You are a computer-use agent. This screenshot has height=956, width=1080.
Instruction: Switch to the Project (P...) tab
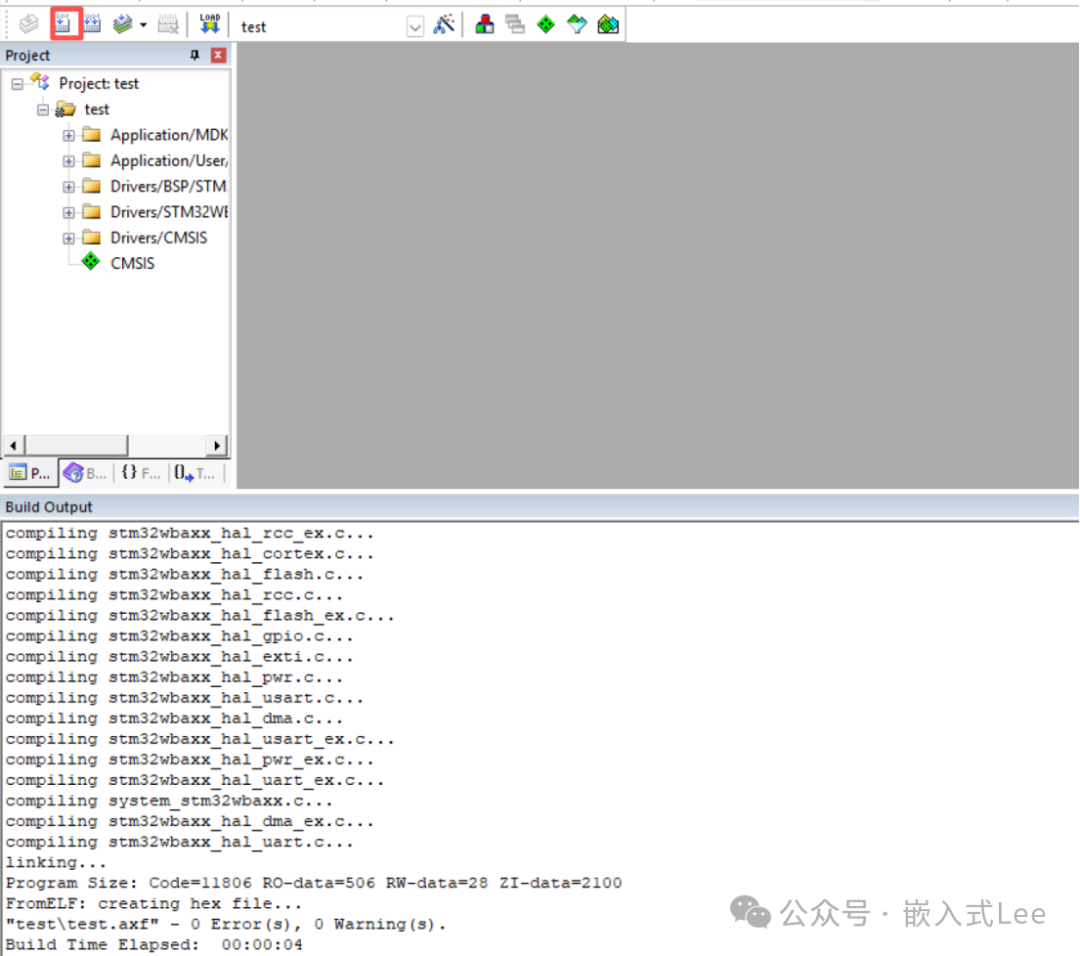click(x=30, y=473)
